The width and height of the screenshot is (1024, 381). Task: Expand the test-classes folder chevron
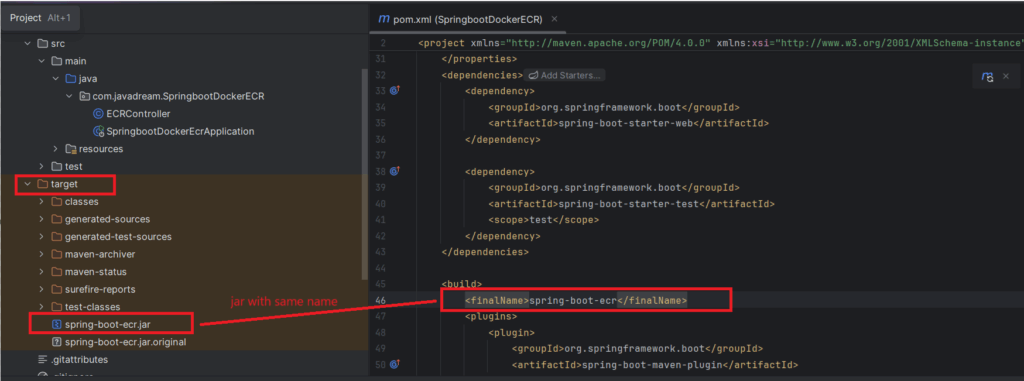pos(42,306)
